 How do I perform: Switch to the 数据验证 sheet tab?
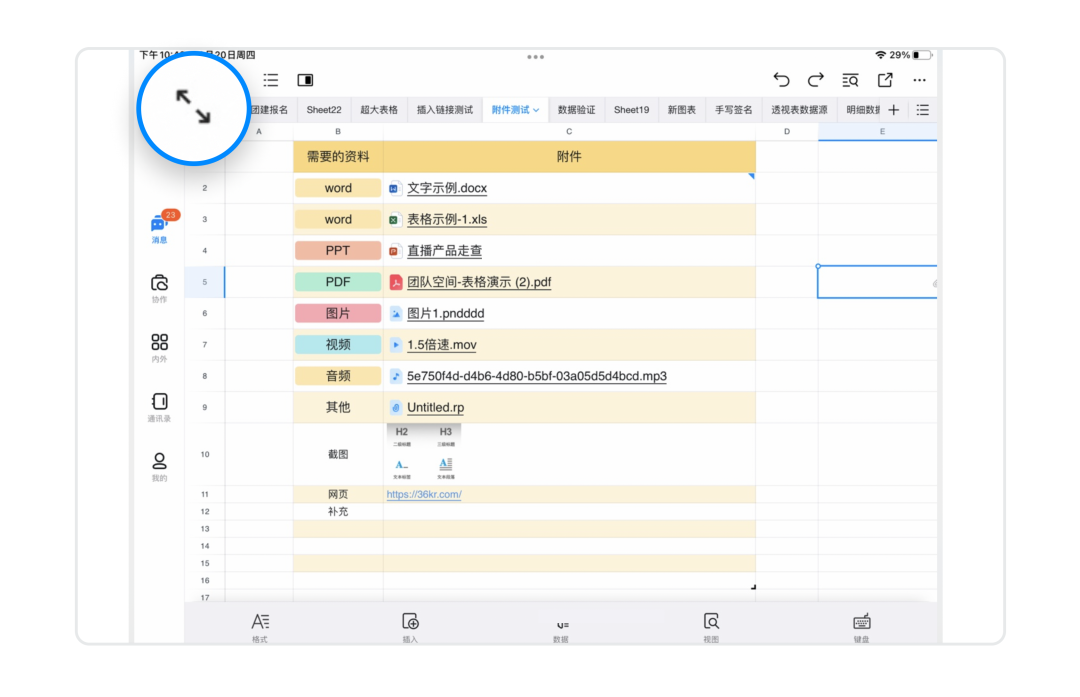point(576,110)
